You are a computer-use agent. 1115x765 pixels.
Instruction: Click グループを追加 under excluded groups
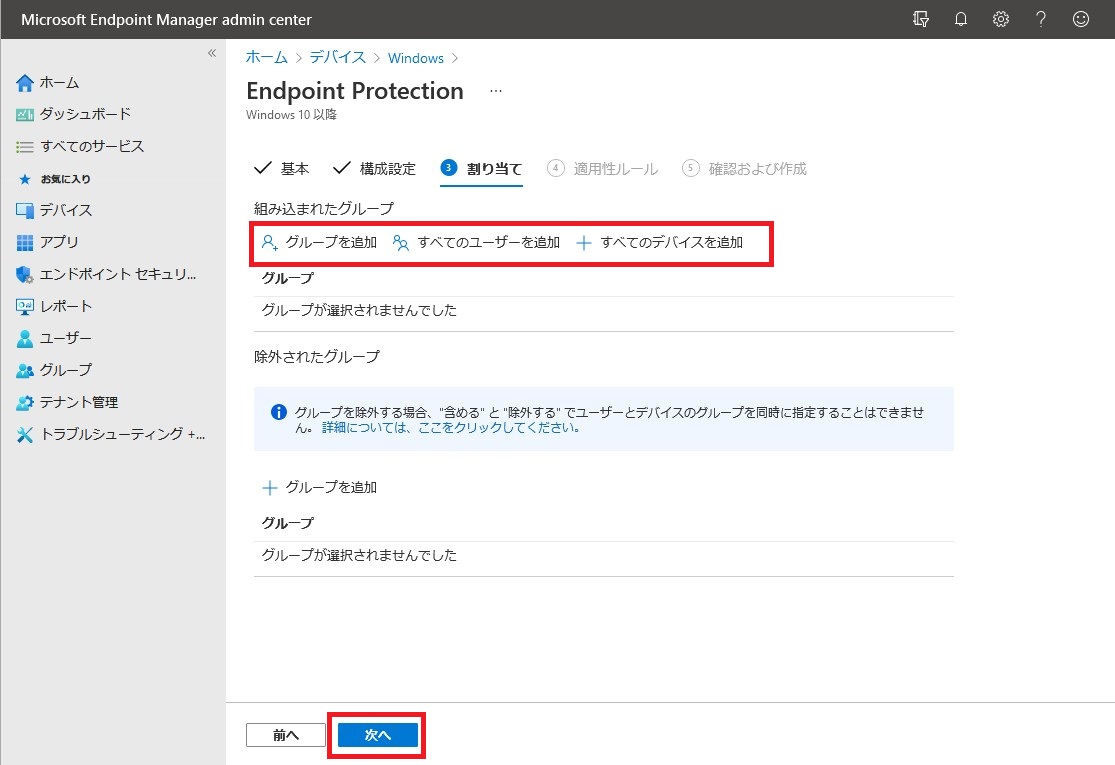[319, 487]
